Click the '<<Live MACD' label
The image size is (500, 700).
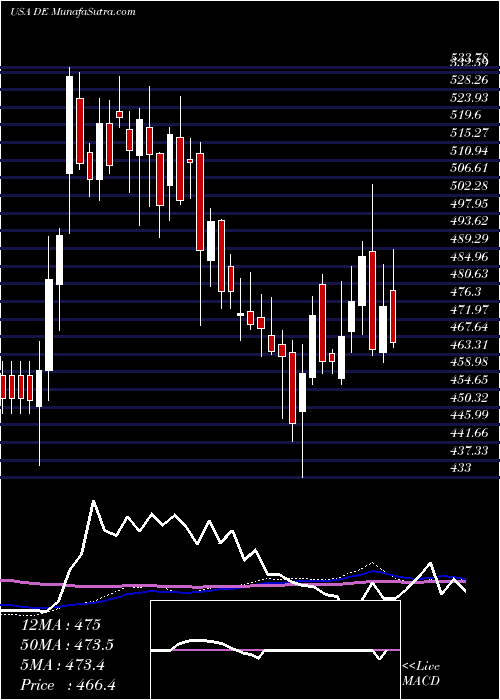pyautogui.click(x=421, y=674)
